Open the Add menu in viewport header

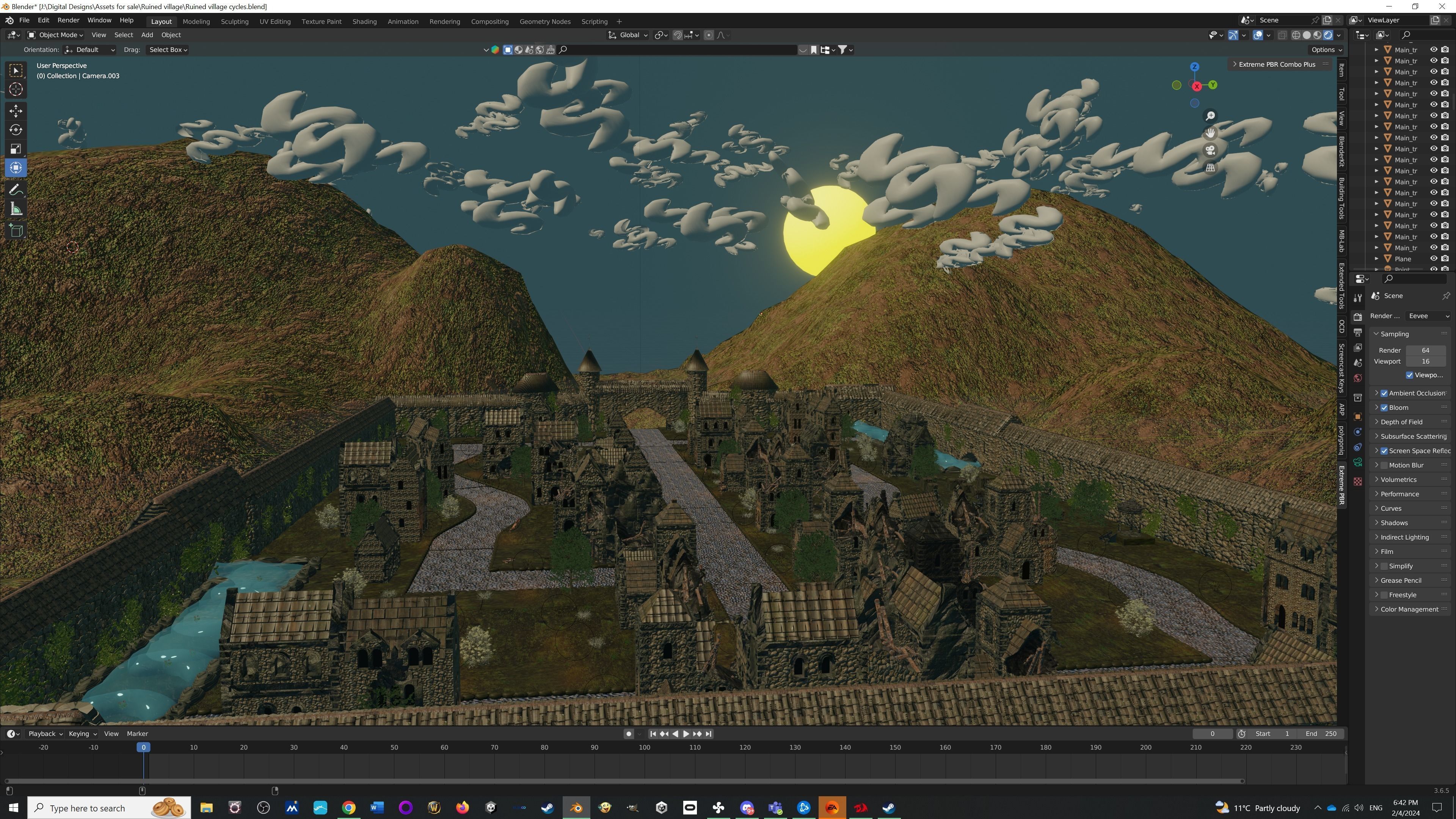tap(147, 35)
